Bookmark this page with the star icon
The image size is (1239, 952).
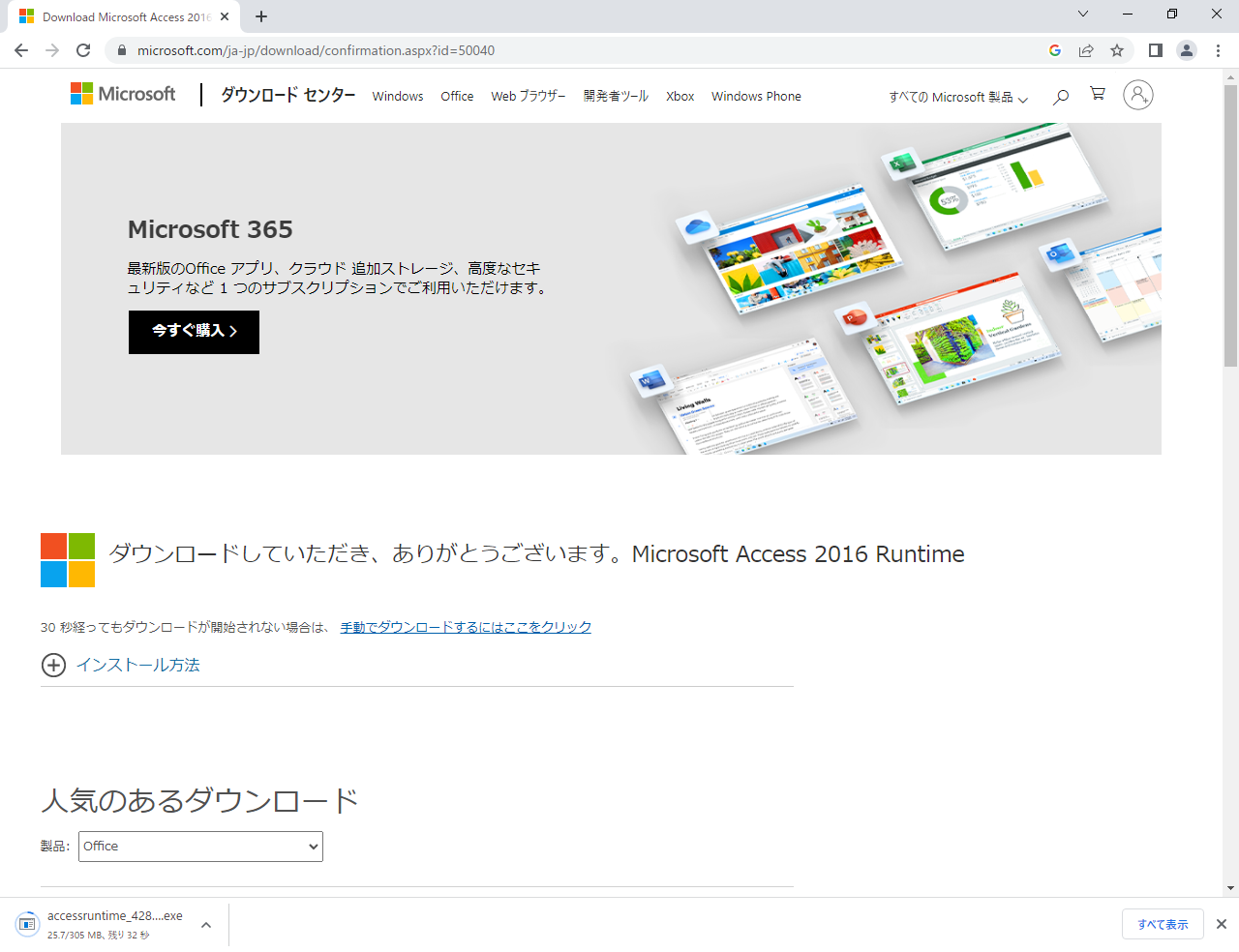tap(1117, 50)
